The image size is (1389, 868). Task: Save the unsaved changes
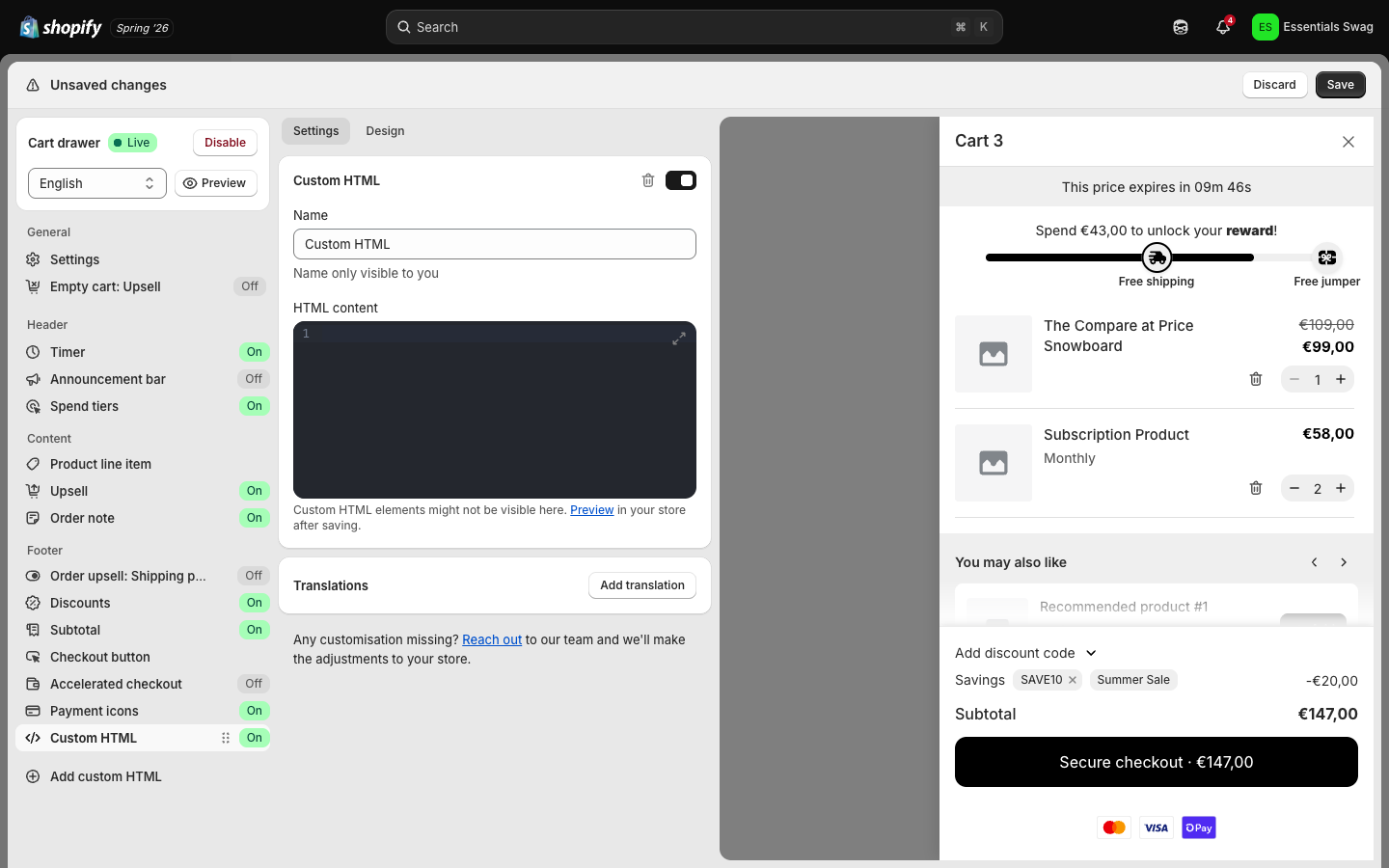pos(1341,85)
